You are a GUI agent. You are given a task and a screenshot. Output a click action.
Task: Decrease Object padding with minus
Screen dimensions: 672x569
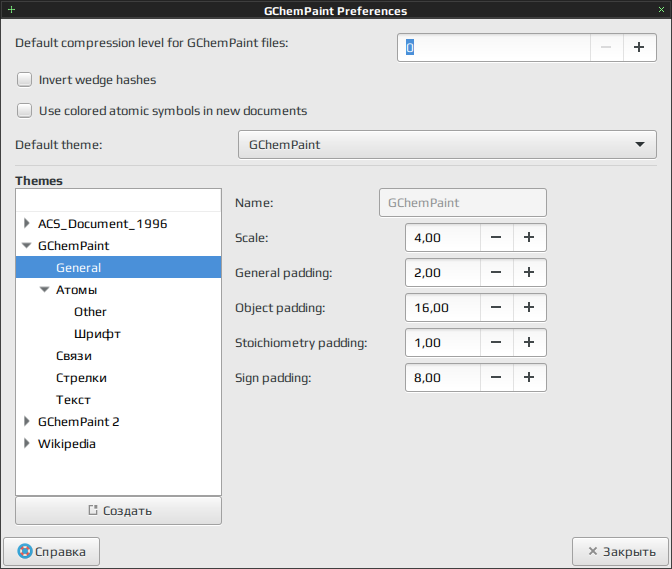(x=496, y=308)
